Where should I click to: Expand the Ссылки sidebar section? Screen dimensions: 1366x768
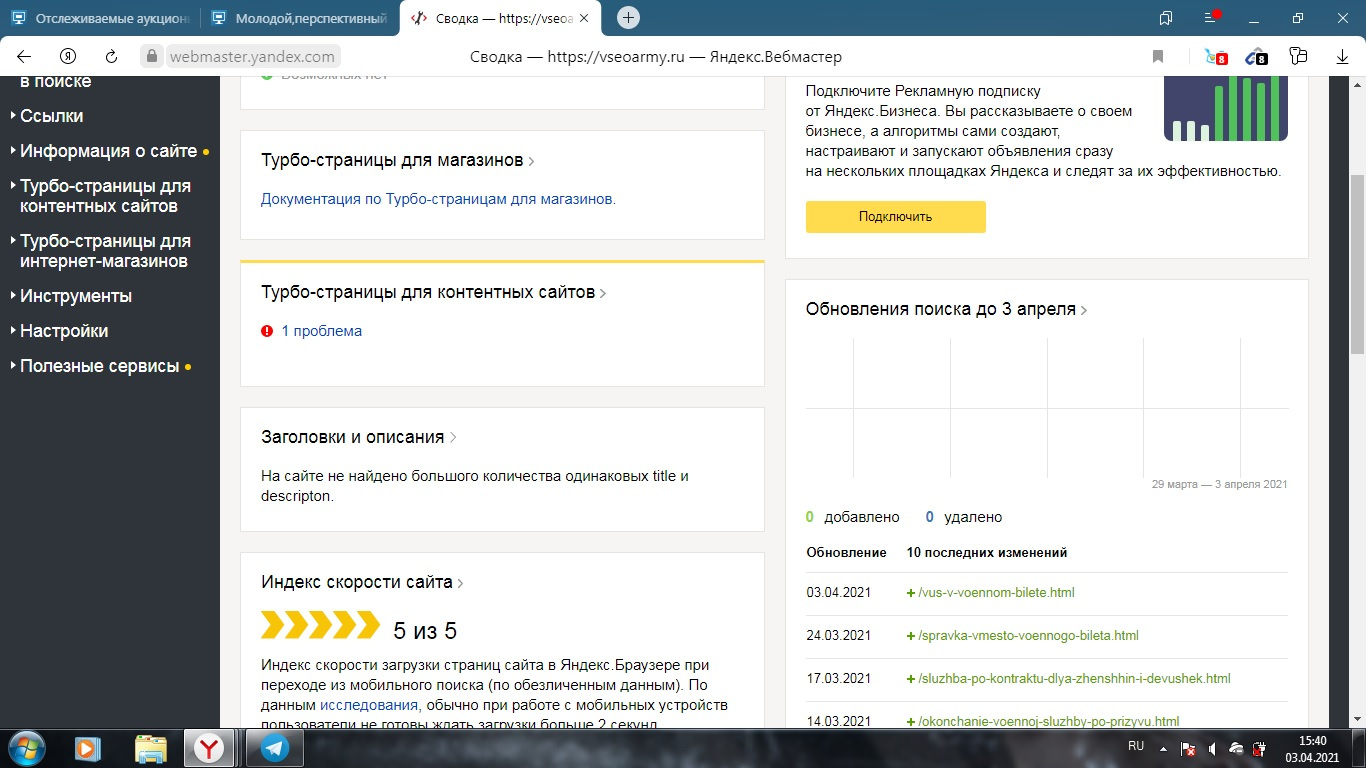pyautogui.click(x=51, y=116)
